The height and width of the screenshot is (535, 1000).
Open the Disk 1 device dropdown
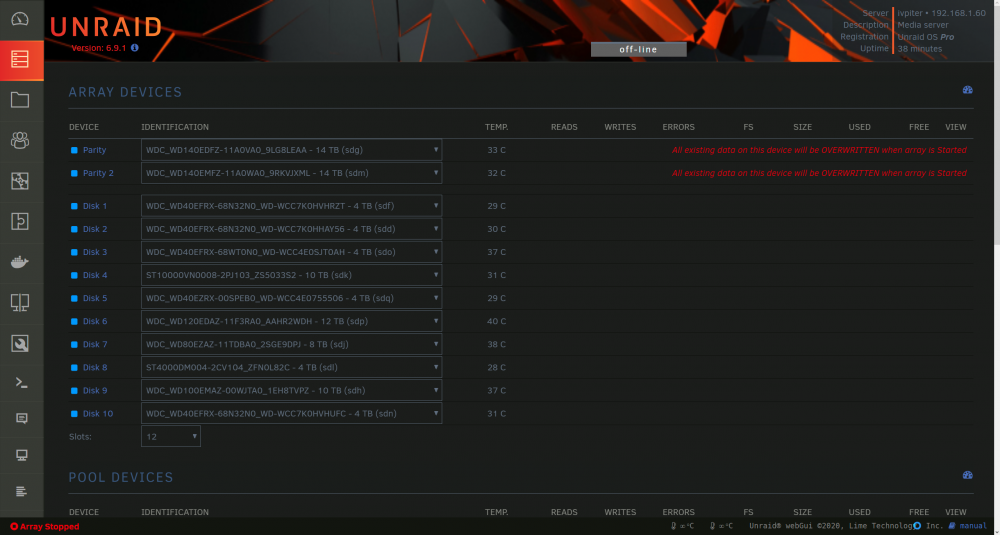pyautogui.click(x=291, y=206)
